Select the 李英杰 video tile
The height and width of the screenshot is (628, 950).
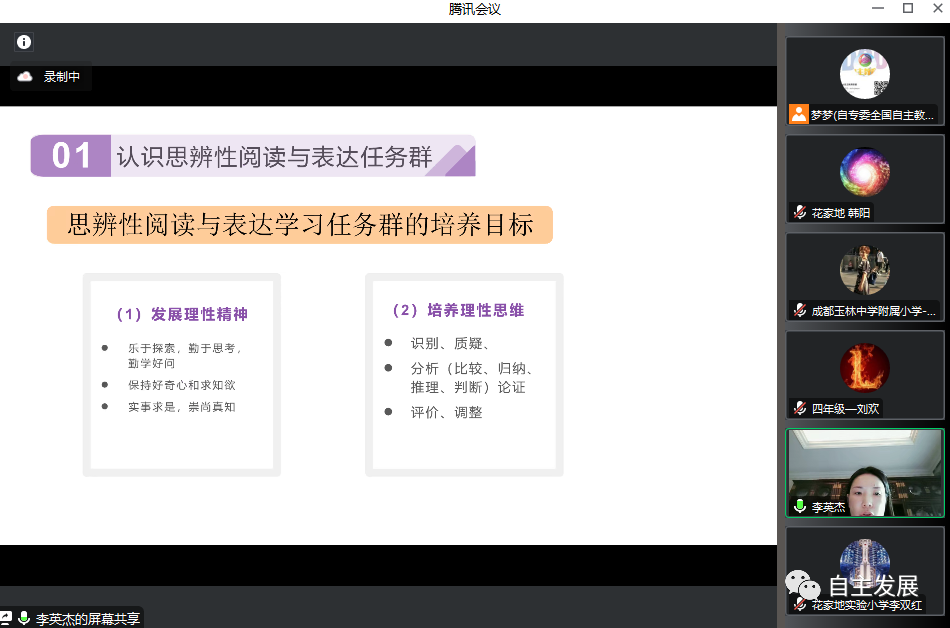pos(865,473)
